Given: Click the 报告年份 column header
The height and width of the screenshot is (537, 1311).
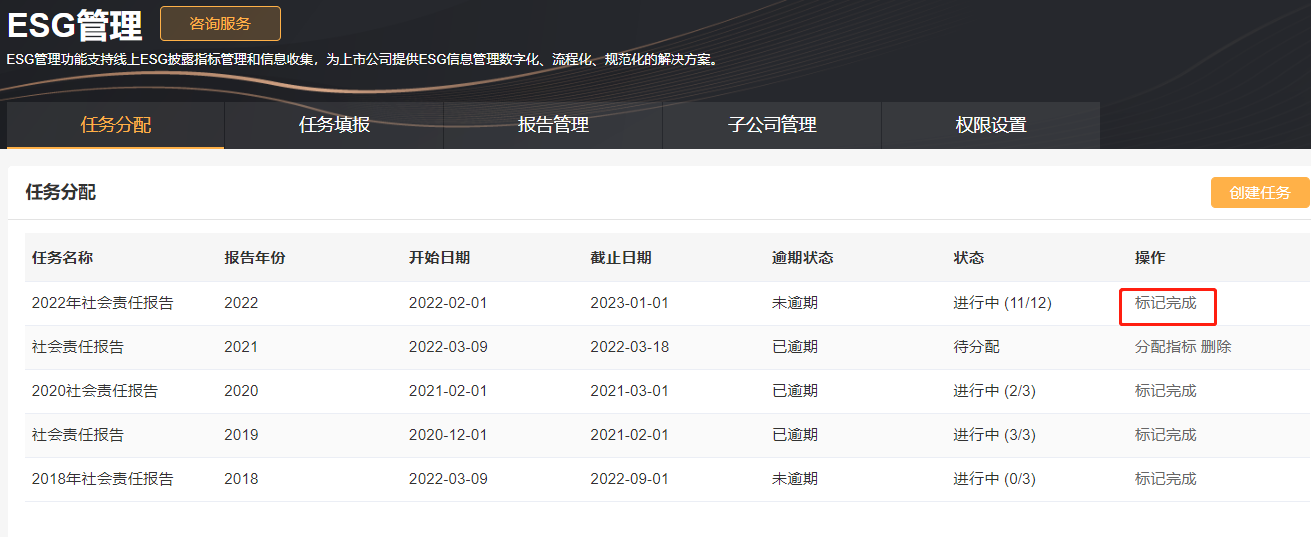Looking at the screenshot, I should point(255,258).
